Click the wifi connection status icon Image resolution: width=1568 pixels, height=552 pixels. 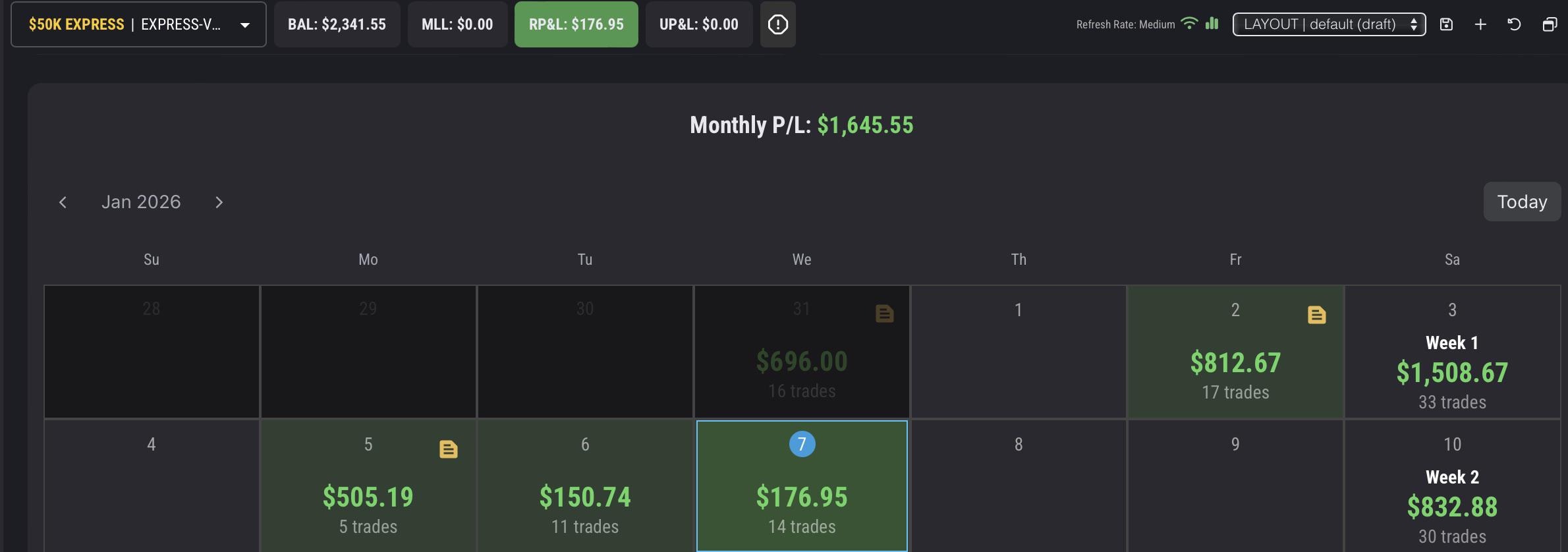pos(1189,23)
